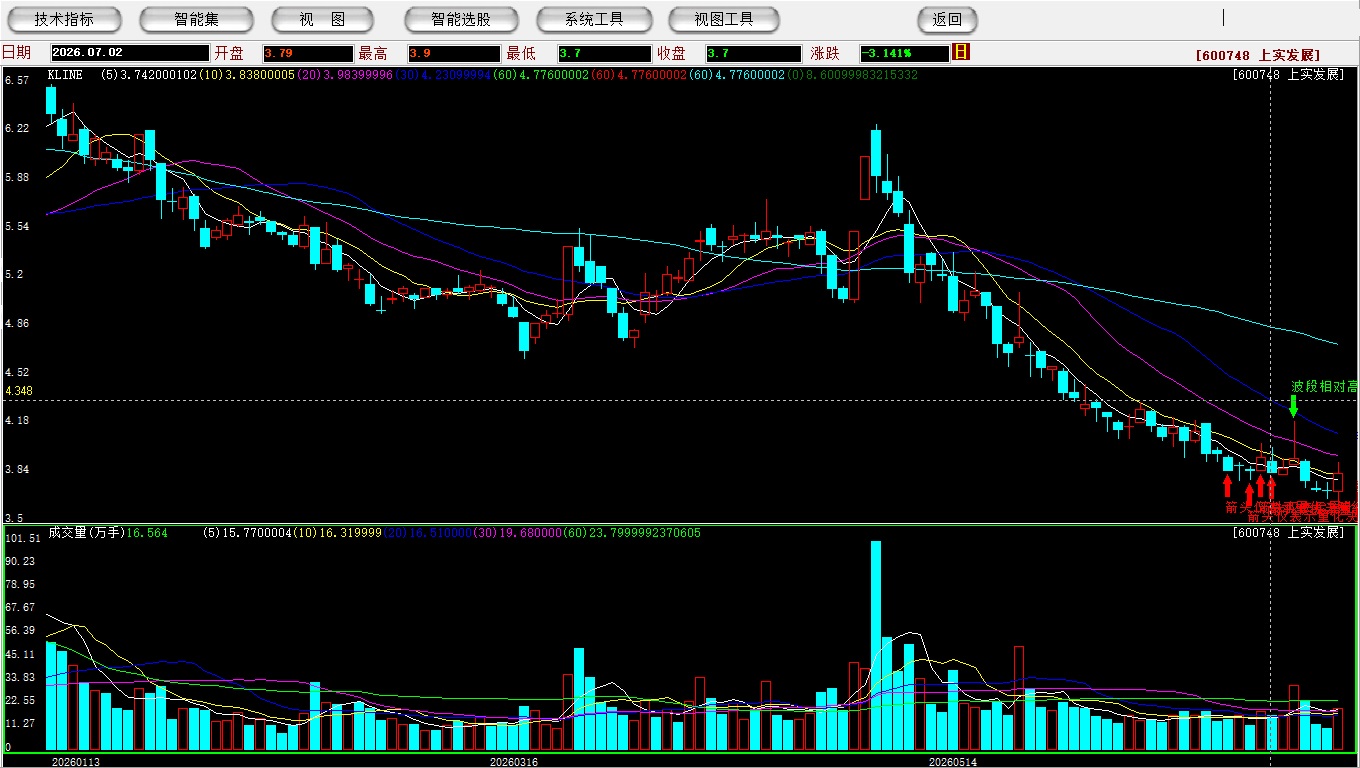The width and height of the screenshot is (1360, 768).
Task: Click the 22.55 volume axis label
Action: [x=20, y=700]
